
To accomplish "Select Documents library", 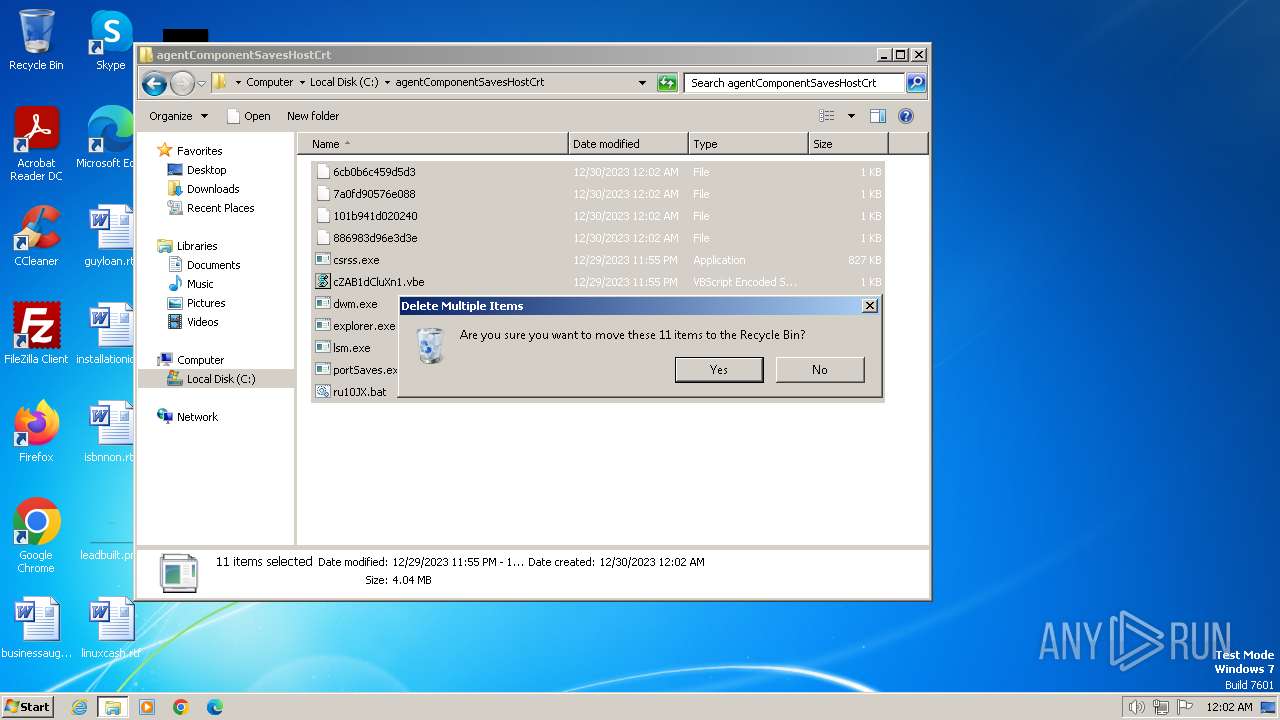I will 213,265.
